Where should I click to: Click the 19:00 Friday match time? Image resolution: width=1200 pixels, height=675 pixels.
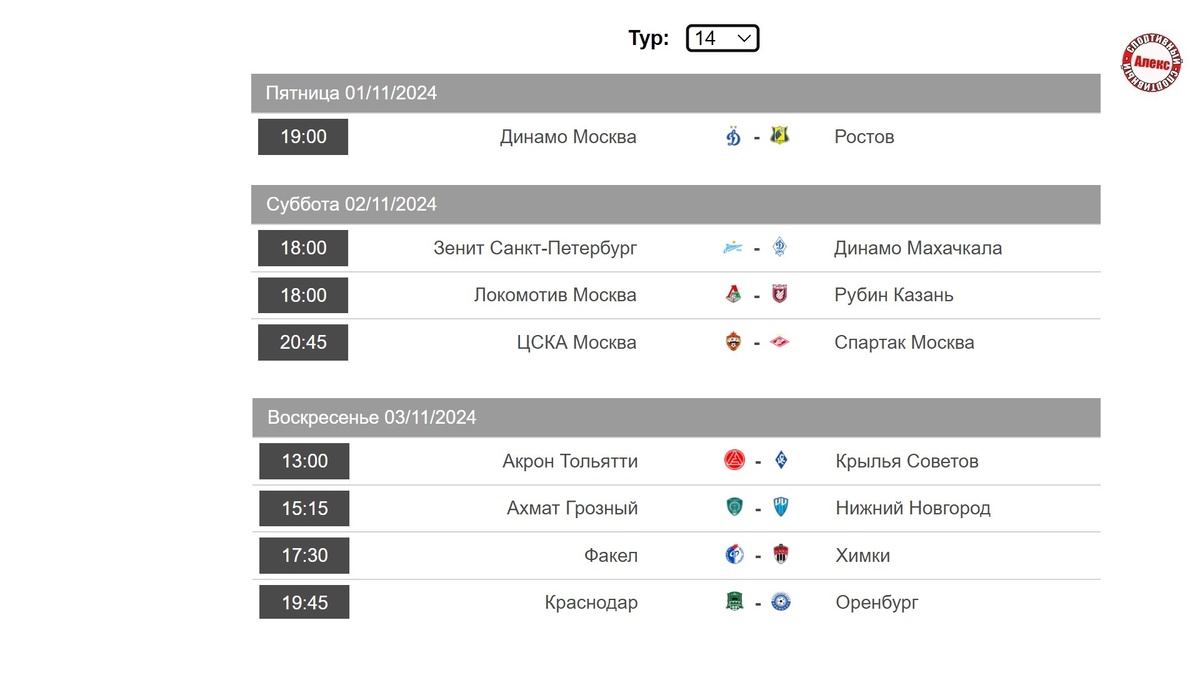[x=303, y=137]
